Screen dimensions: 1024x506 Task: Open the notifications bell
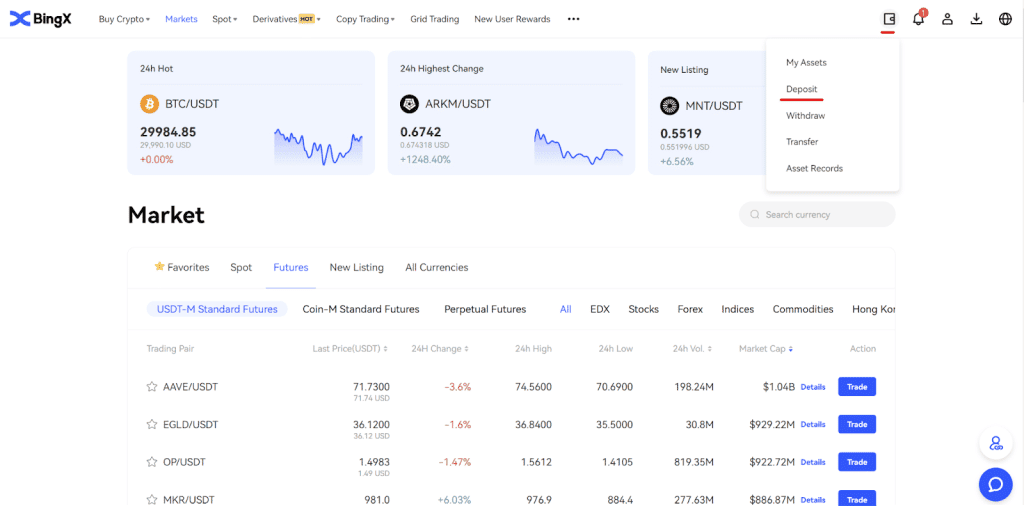[x=918, y=19]
